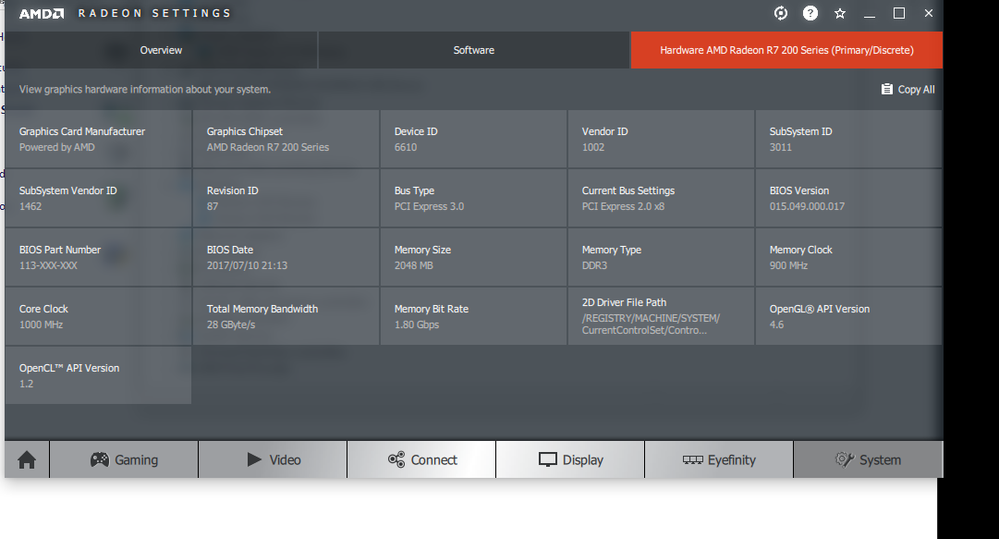Screen dimensions: 999x539
Task: Select the Graphics Chipset tile
Action: (x=286, y=139)
